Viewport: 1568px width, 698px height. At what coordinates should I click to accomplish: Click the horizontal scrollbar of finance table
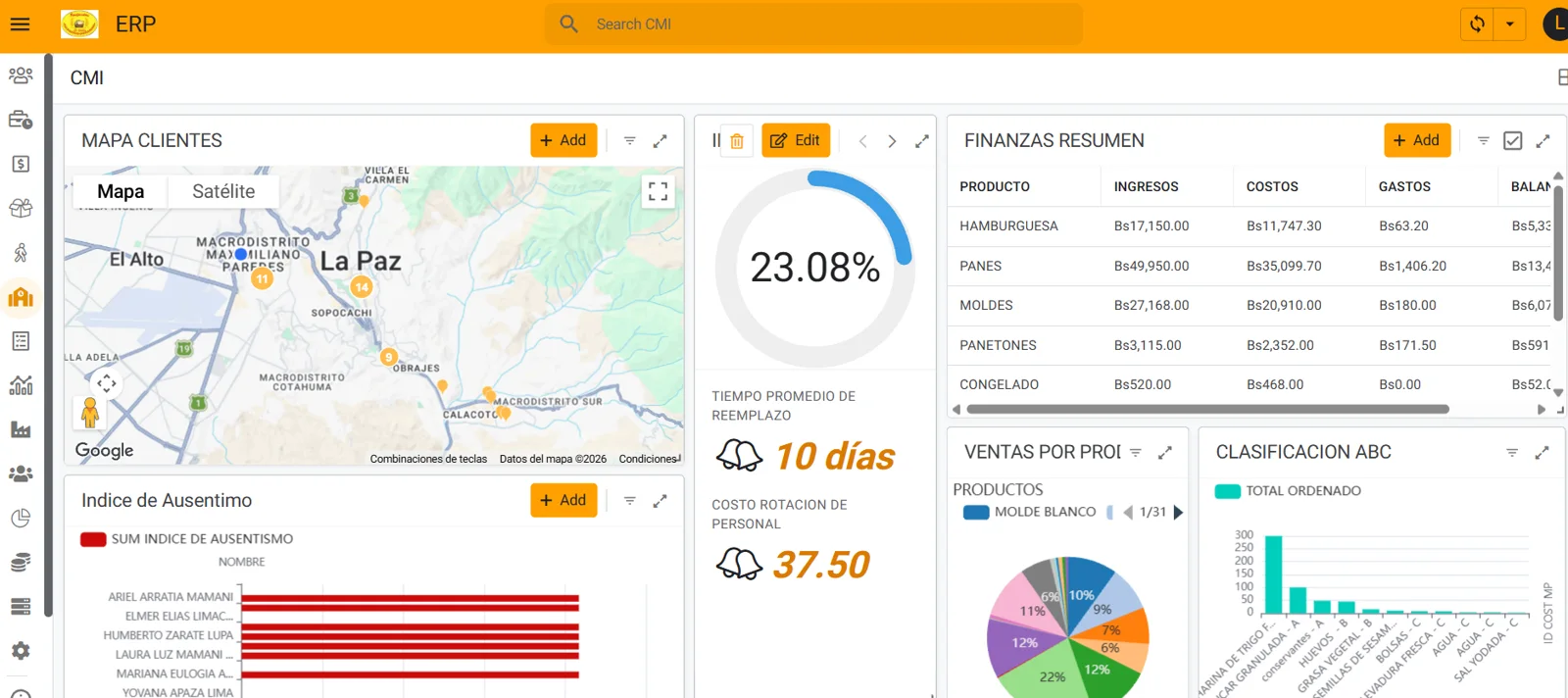click(1207, 410)
